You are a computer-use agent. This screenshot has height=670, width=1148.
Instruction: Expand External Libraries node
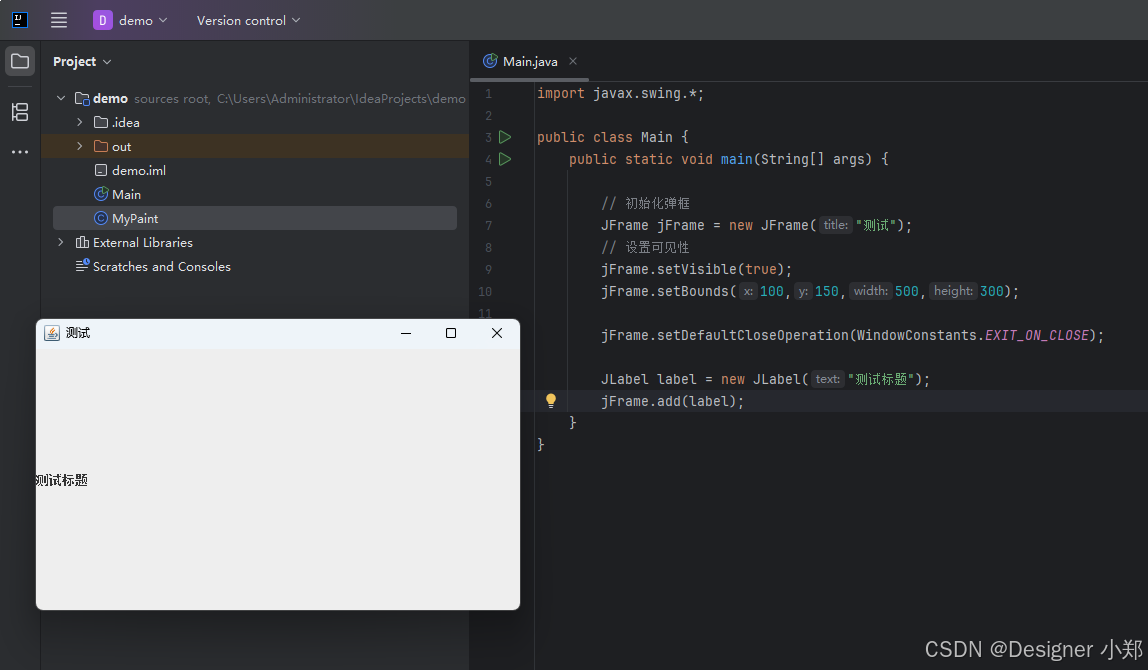[x=61, y=242]
